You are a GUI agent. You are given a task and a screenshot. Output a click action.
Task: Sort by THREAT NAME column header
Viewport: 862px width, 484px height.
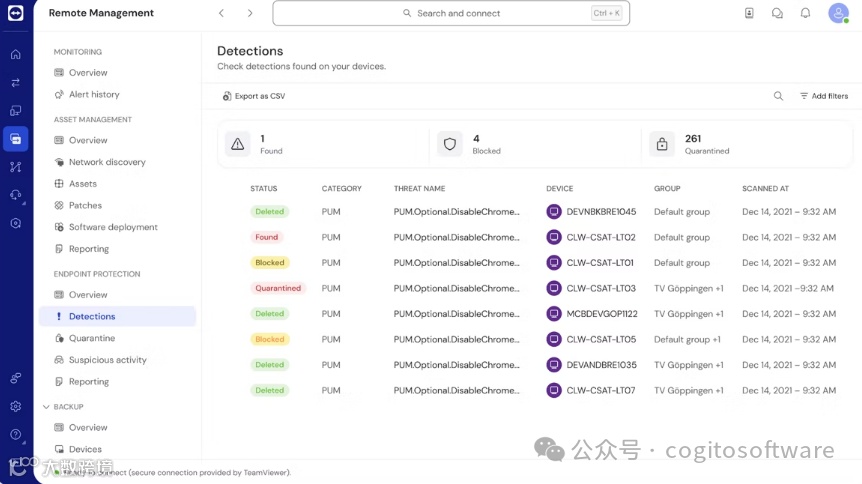419,188
